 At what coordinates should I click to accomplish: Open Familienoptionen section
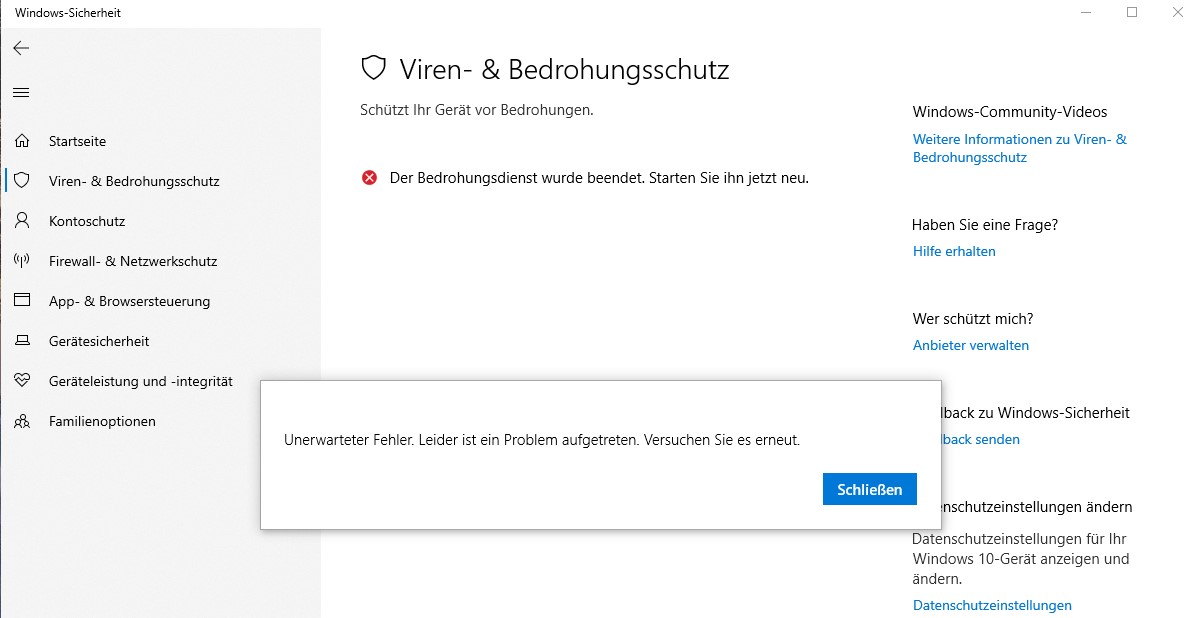pos(102,422)
